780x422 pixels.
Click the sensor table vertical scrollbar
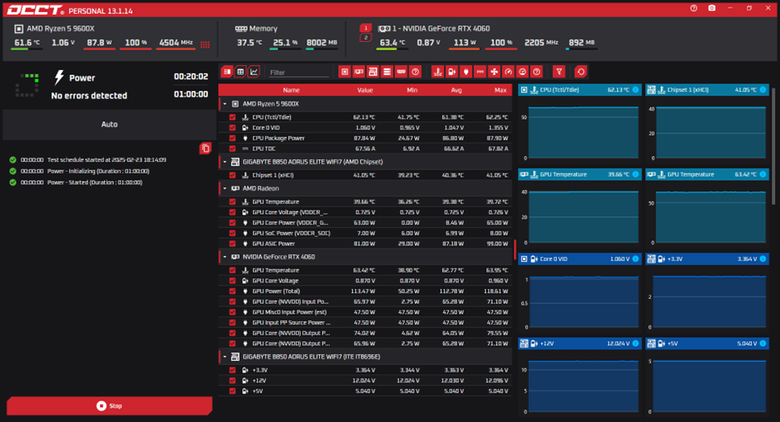515,250
